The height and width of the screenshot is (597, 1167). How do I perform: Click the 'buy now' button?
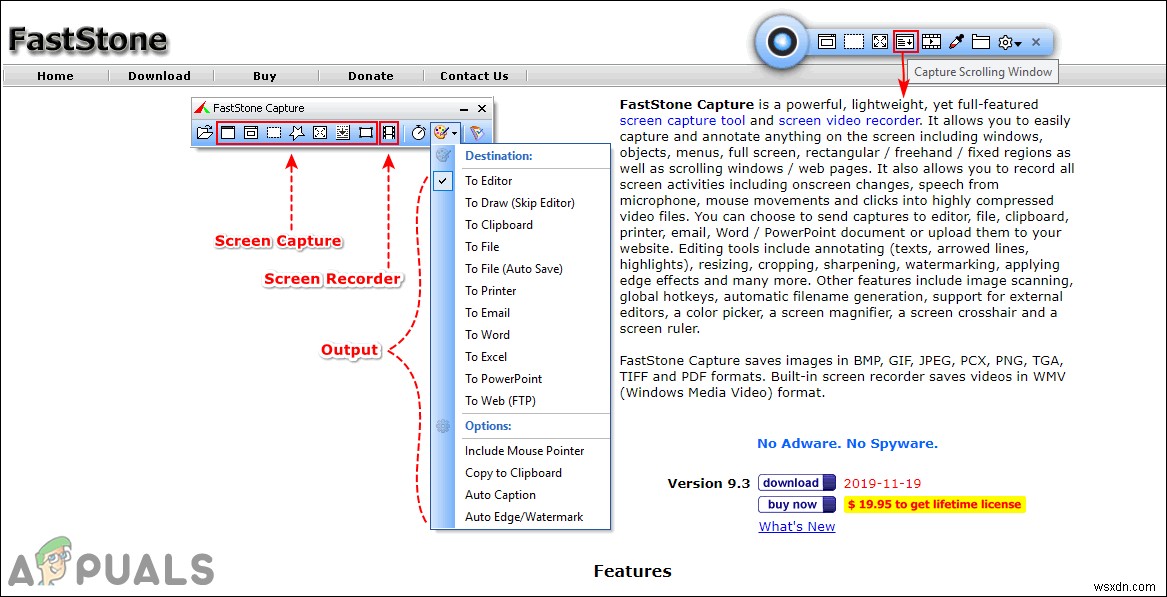[796, 505]
